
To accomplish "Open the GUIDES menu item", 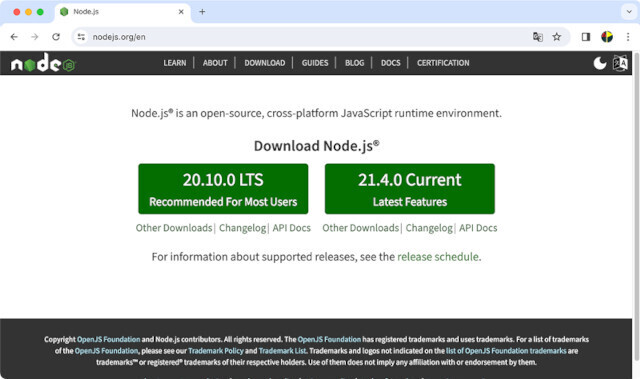I will pos(315,63).
